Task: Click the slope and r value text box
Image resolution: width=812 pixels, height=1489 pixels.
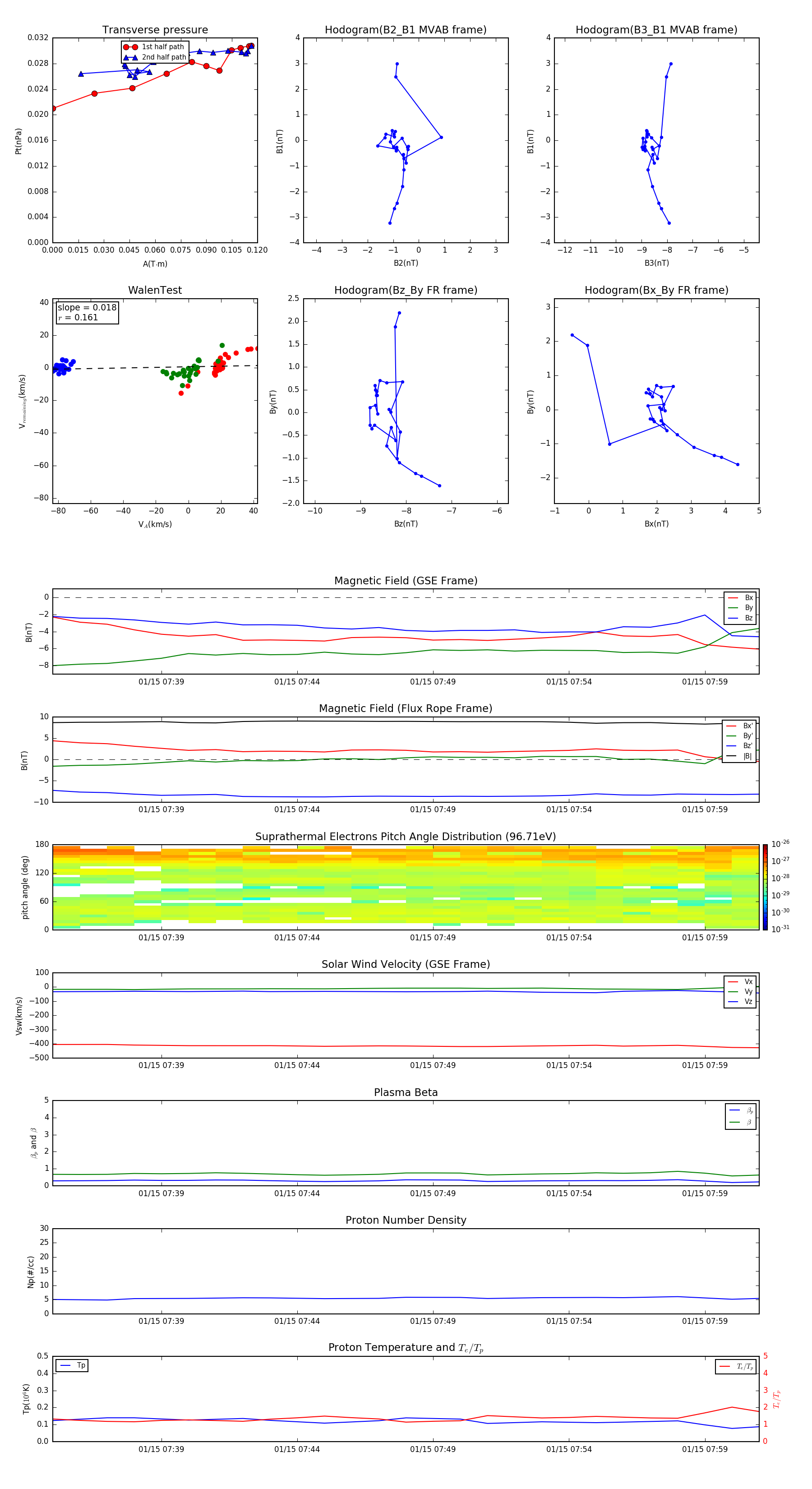Action: click(x=87, y=312)
